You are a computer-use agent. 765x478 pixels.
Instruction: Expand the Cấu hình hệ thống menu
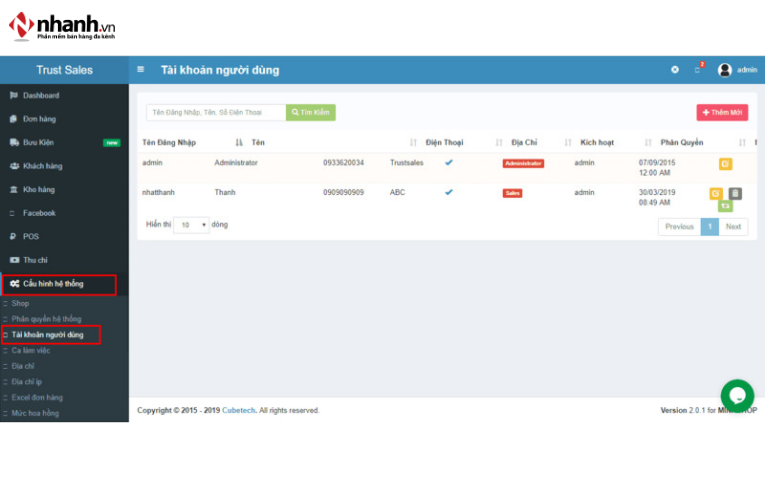pyautogui.click(x=59, y=284)
